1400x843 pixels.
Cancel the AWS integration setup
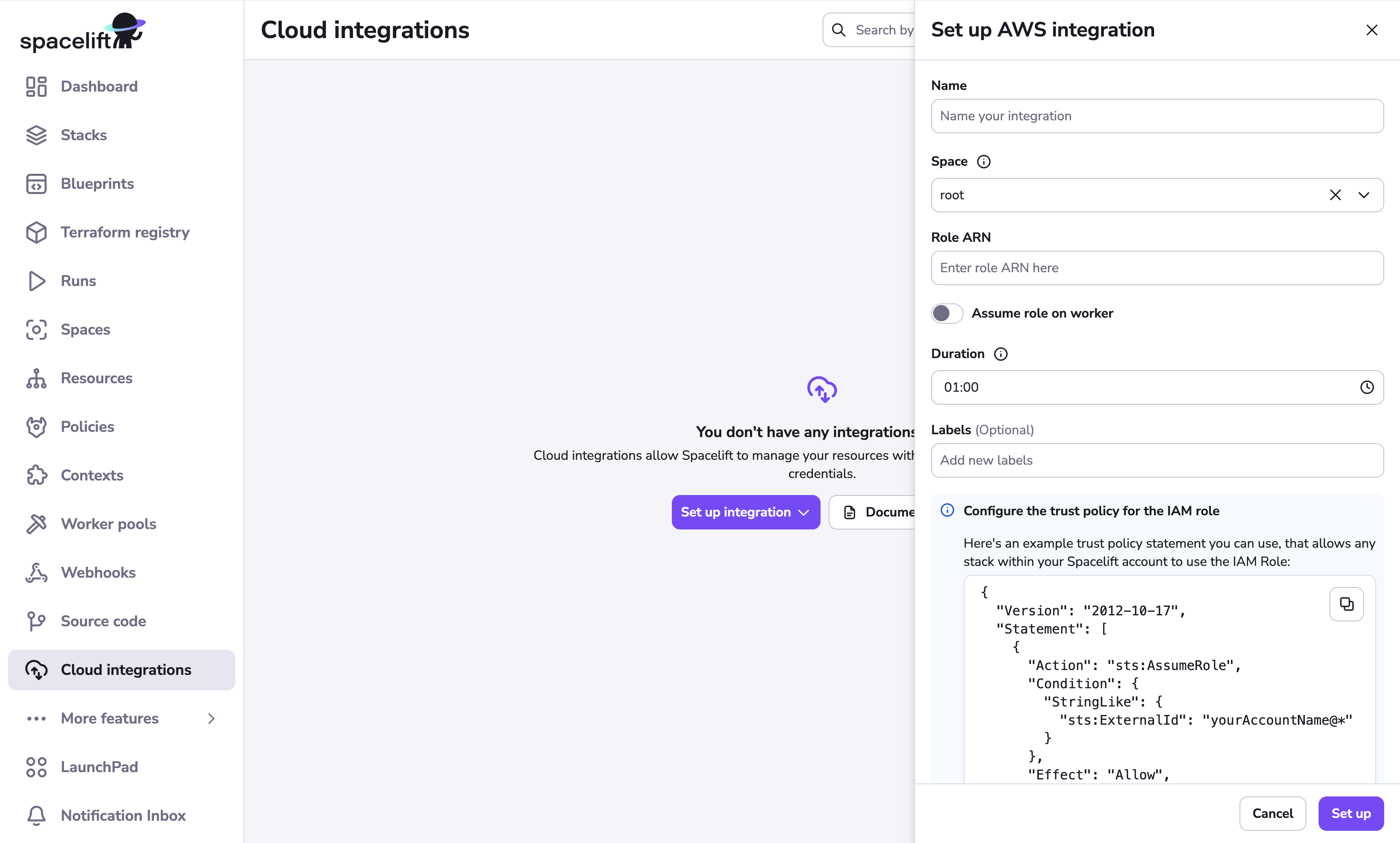(1273, 813)
